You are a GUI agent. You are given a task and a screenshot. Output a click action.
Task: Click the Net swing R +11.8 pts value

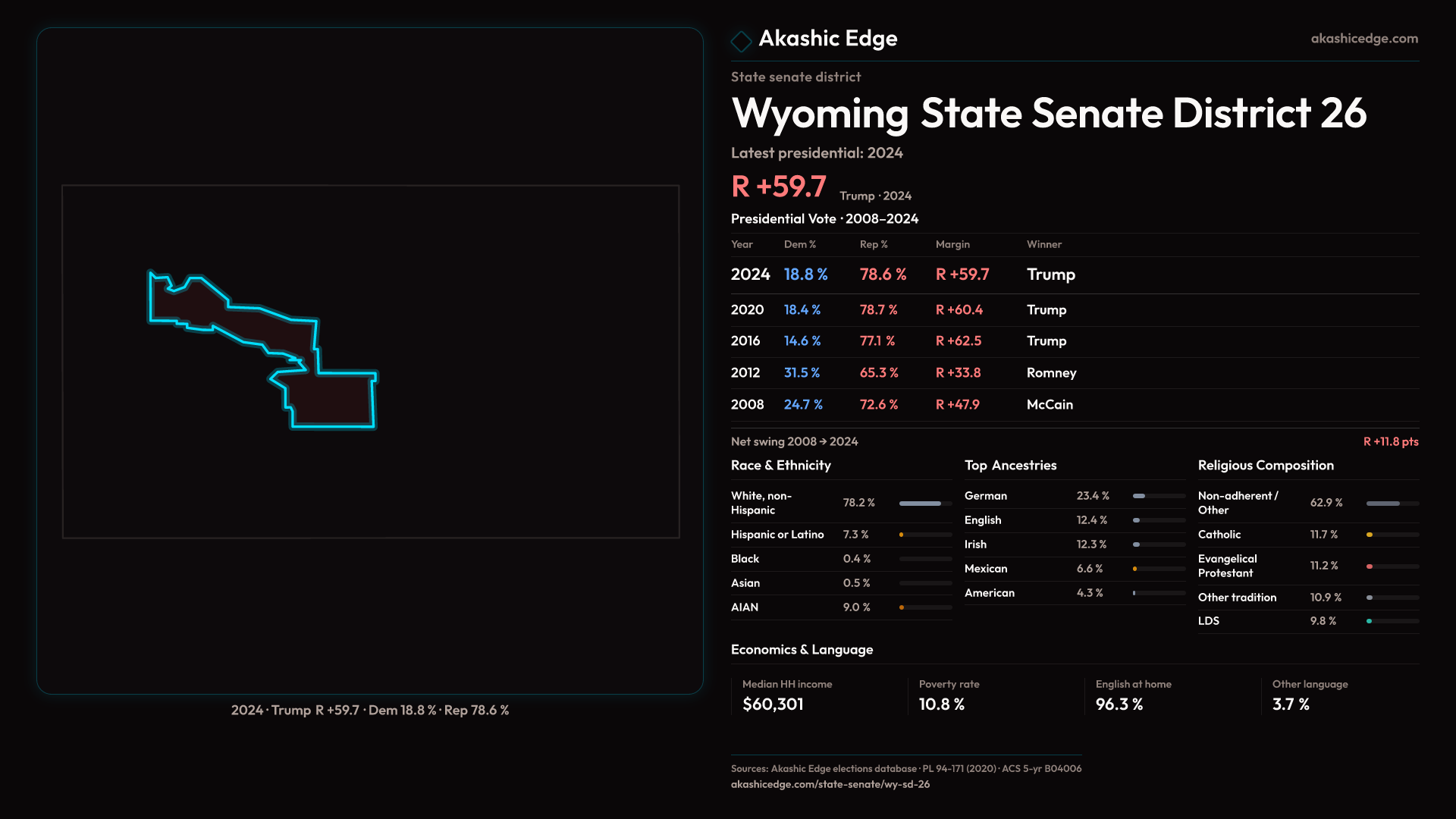[x=1390, y=442]
